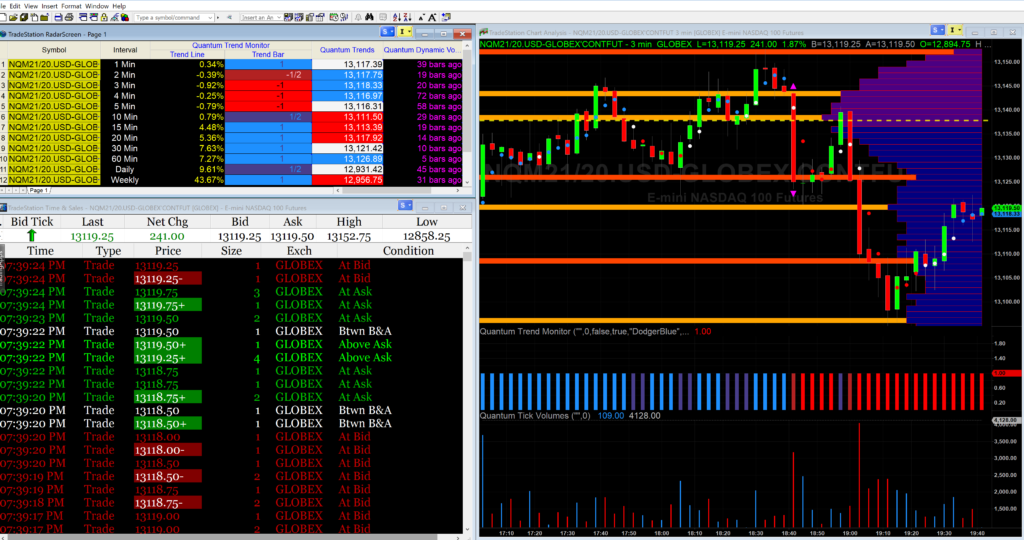Click Quantum Tick Volumes indicator label on chart
Image resolution: width=1024 pixels, height=540 pixels.
(x=534, y=415)
